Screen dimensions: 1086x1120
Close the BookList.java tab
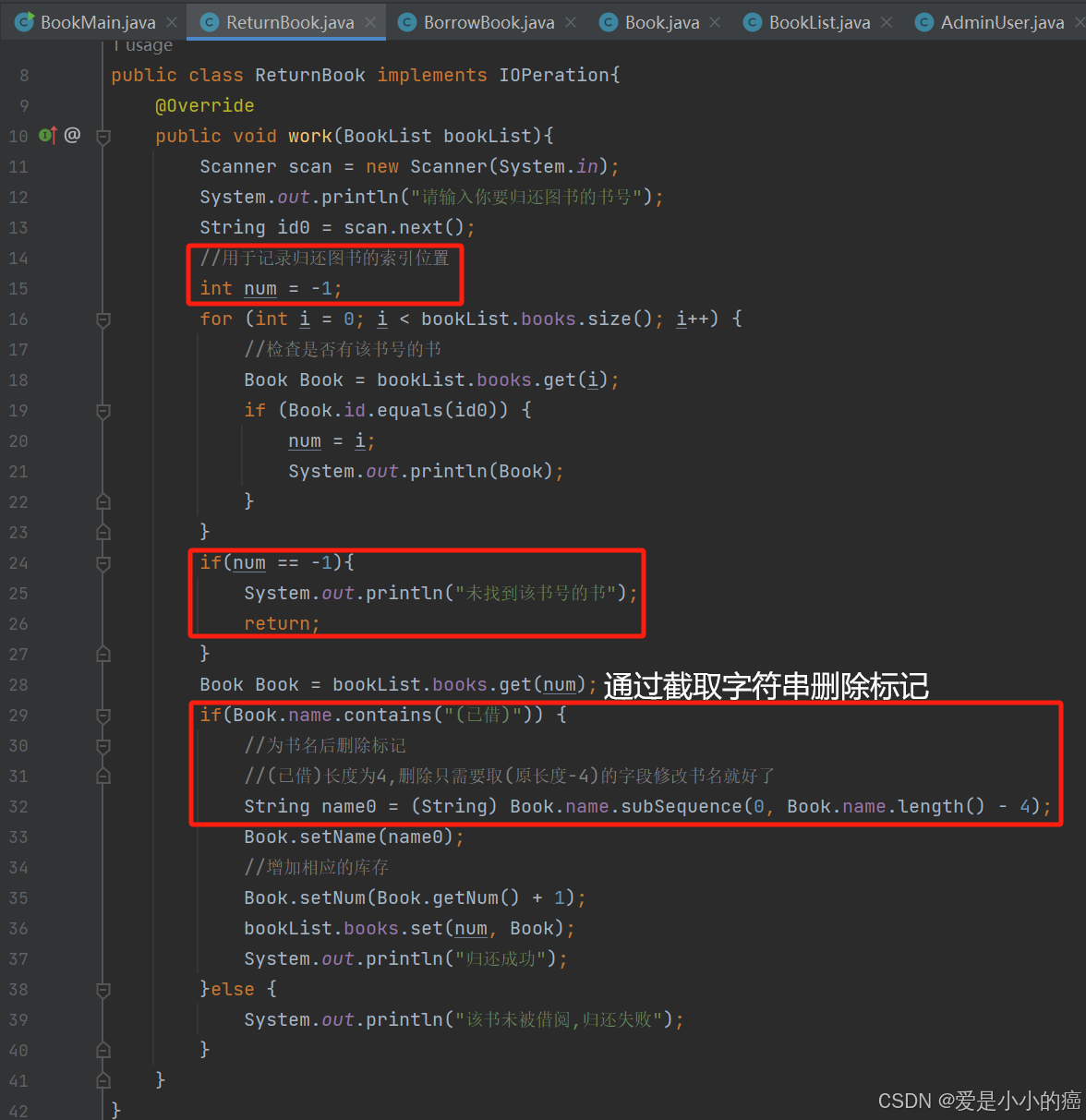887,22
